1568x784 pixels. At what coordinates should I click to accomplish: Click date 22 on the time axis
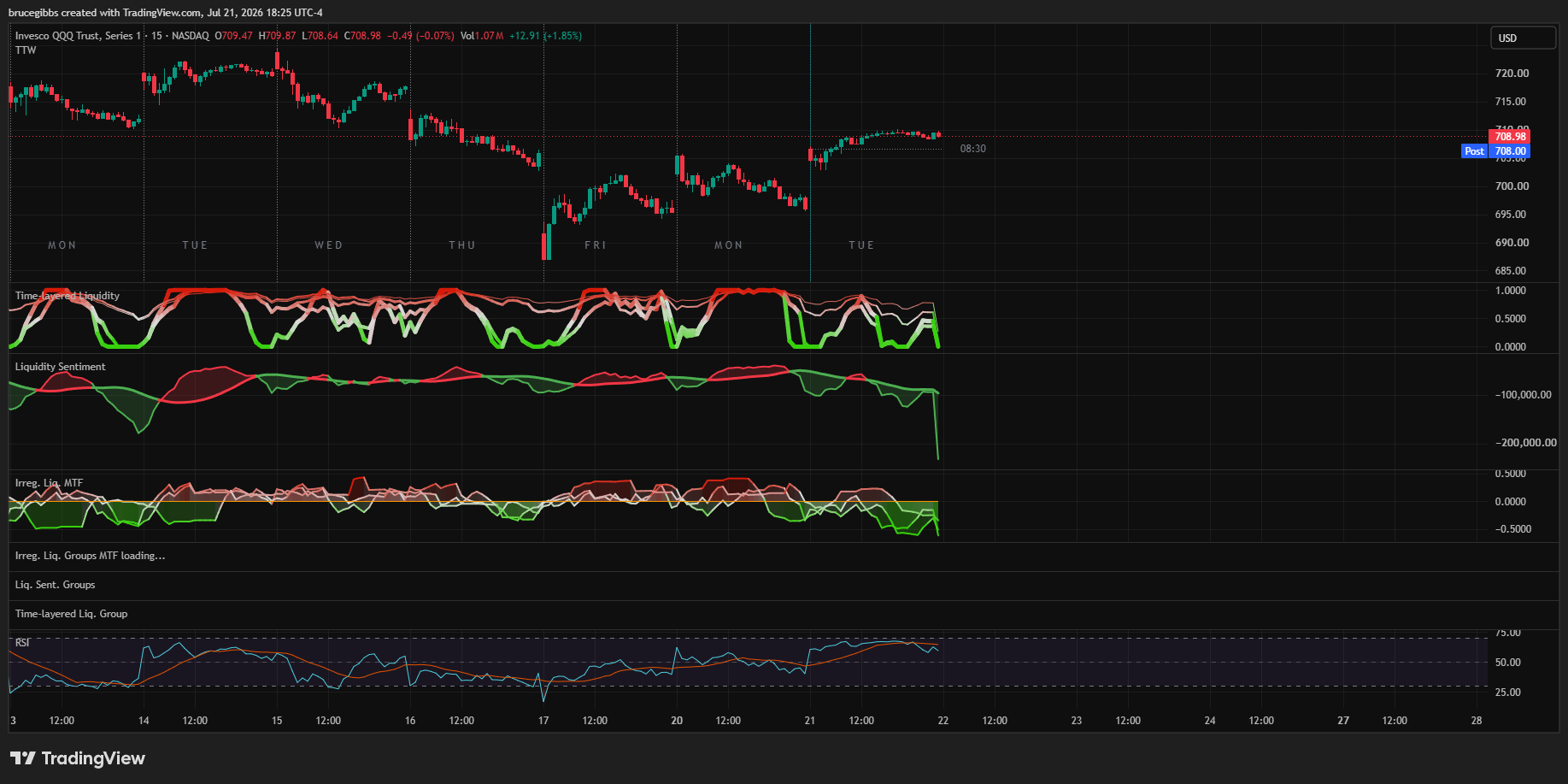(943, 721)
